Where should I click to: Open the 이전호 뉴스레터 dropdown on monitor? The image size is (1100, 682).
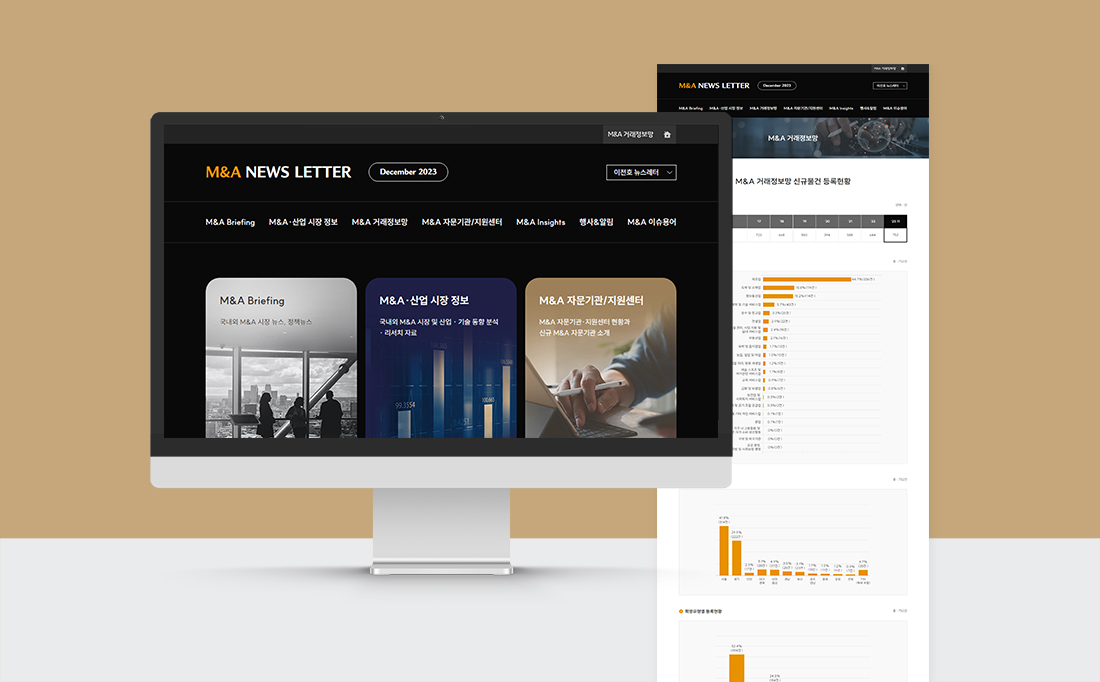point(641,172)
